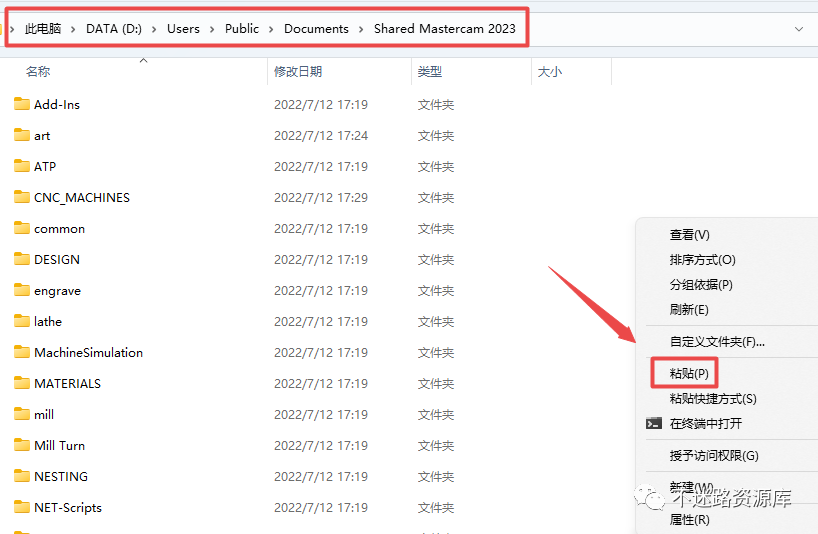Select the Add-Ins folder name
Screen dimensions: 818x534
57,104
